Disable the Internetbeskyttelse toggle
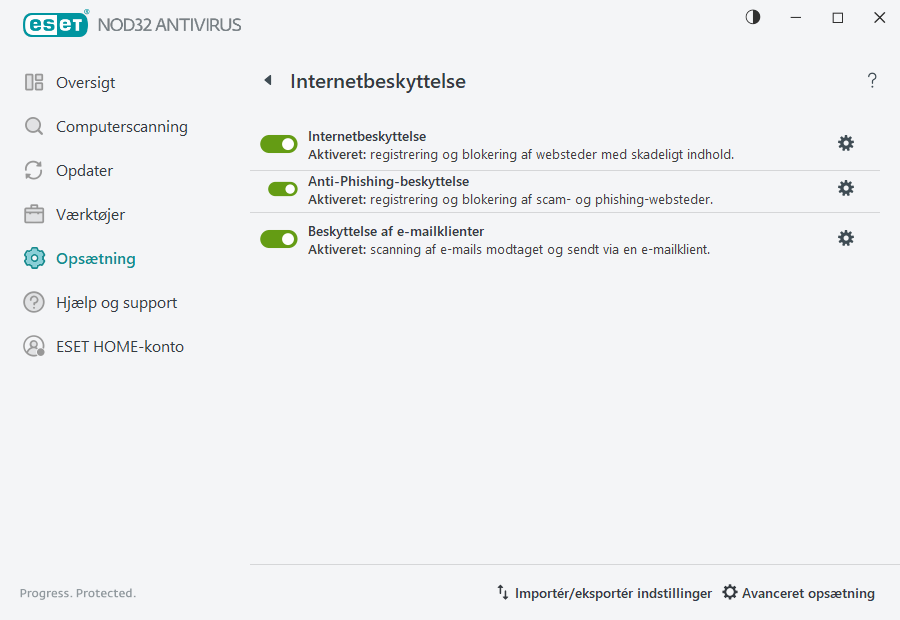Viewport: 900px width, 620px height. (278, 143)
